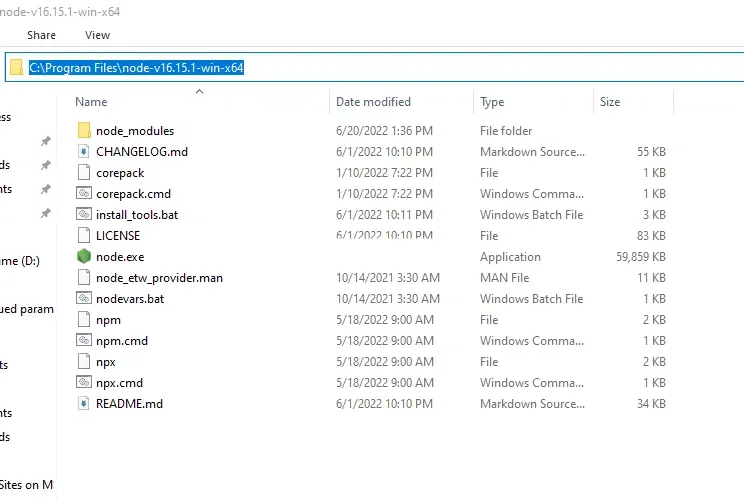Select the corepack file name
744x500 pixels.
click(120, 173)
